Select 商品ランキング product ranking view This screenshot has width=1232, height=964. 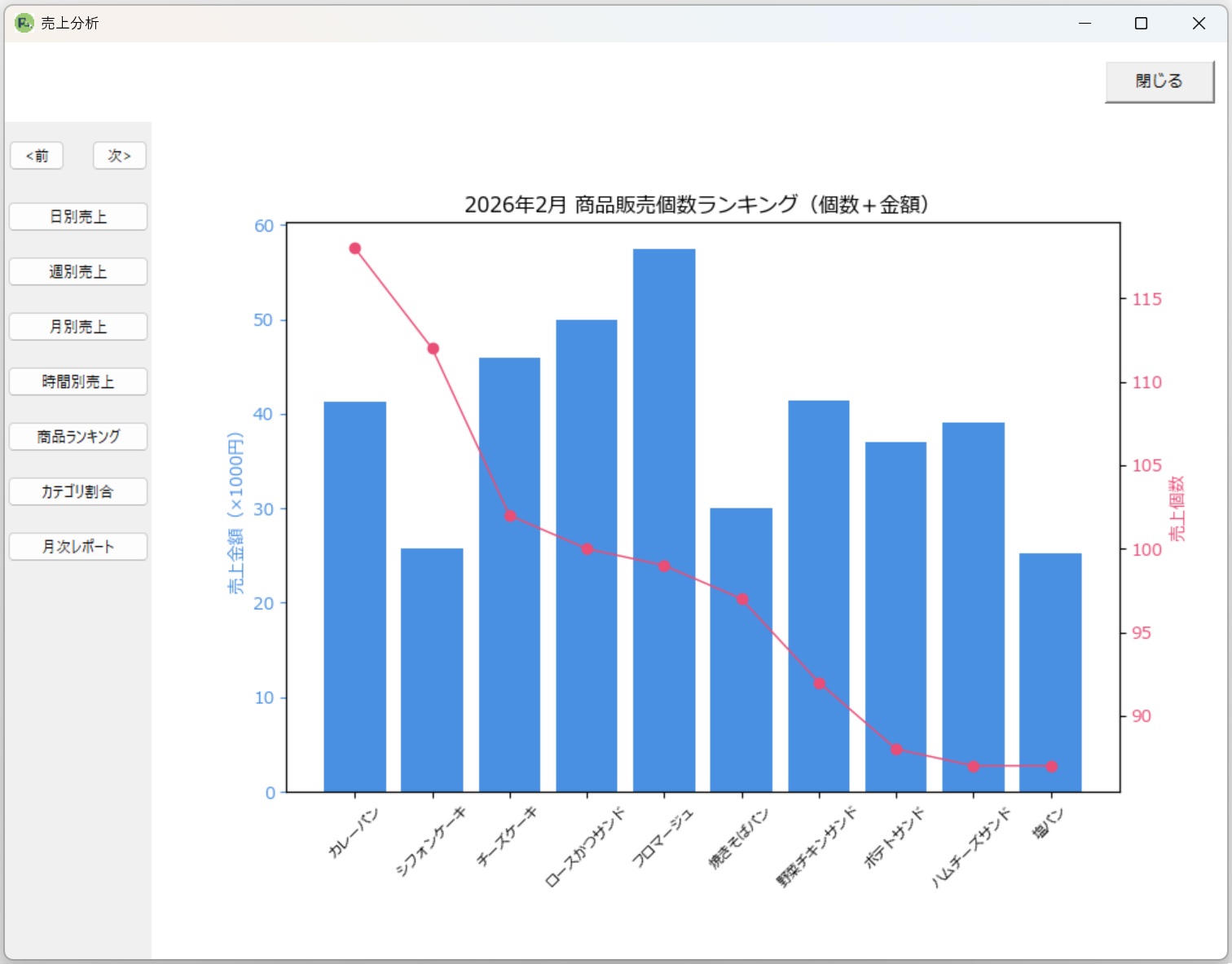77,437
